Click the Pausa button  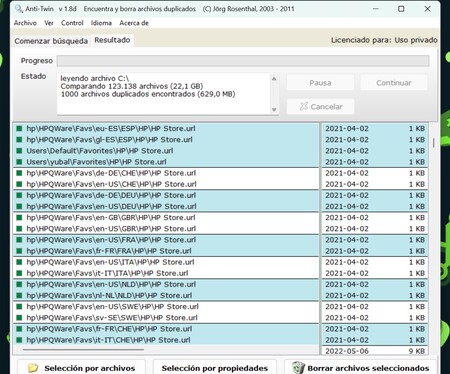(320, 83)
